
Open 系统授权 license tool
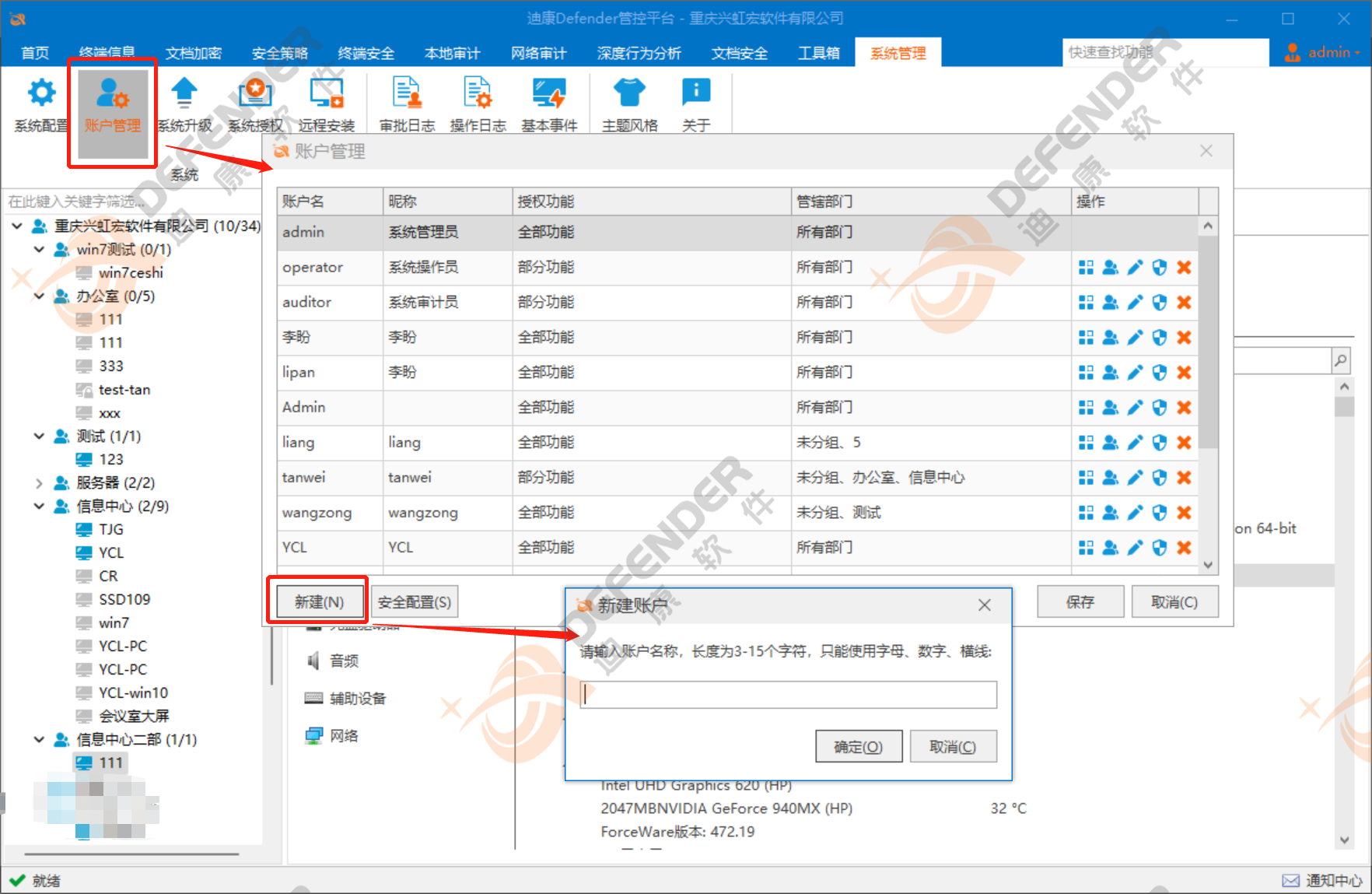click(255, 105)
